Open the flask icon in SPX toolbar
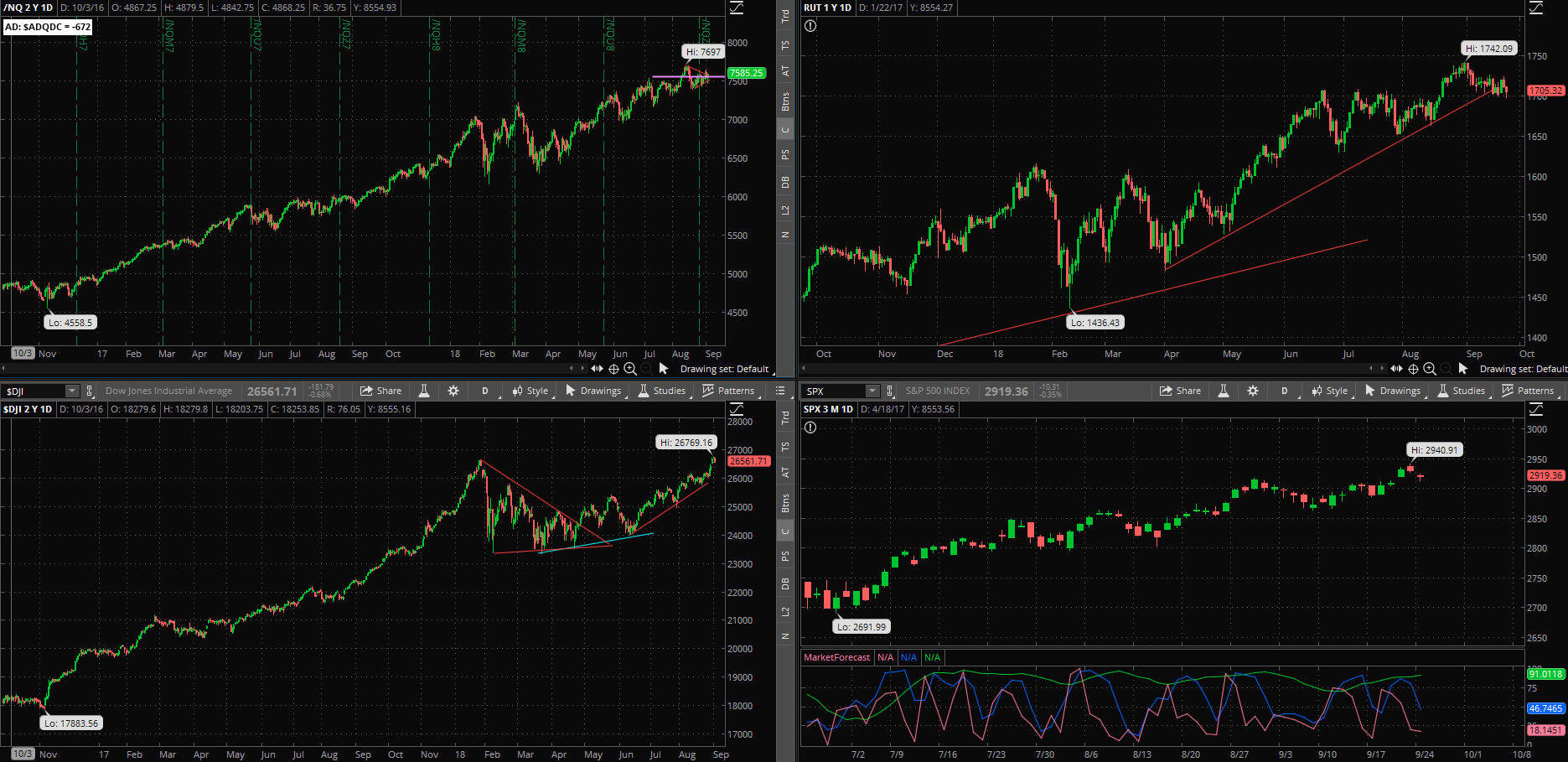Screen dimensions: 1568x762 tap(1224, 391)
